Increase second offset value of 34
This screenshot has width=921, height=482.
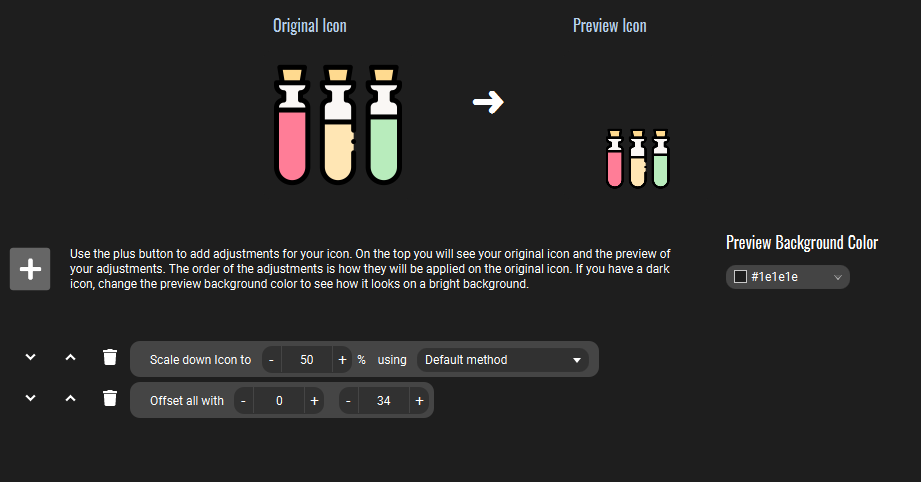pos(419,401)
